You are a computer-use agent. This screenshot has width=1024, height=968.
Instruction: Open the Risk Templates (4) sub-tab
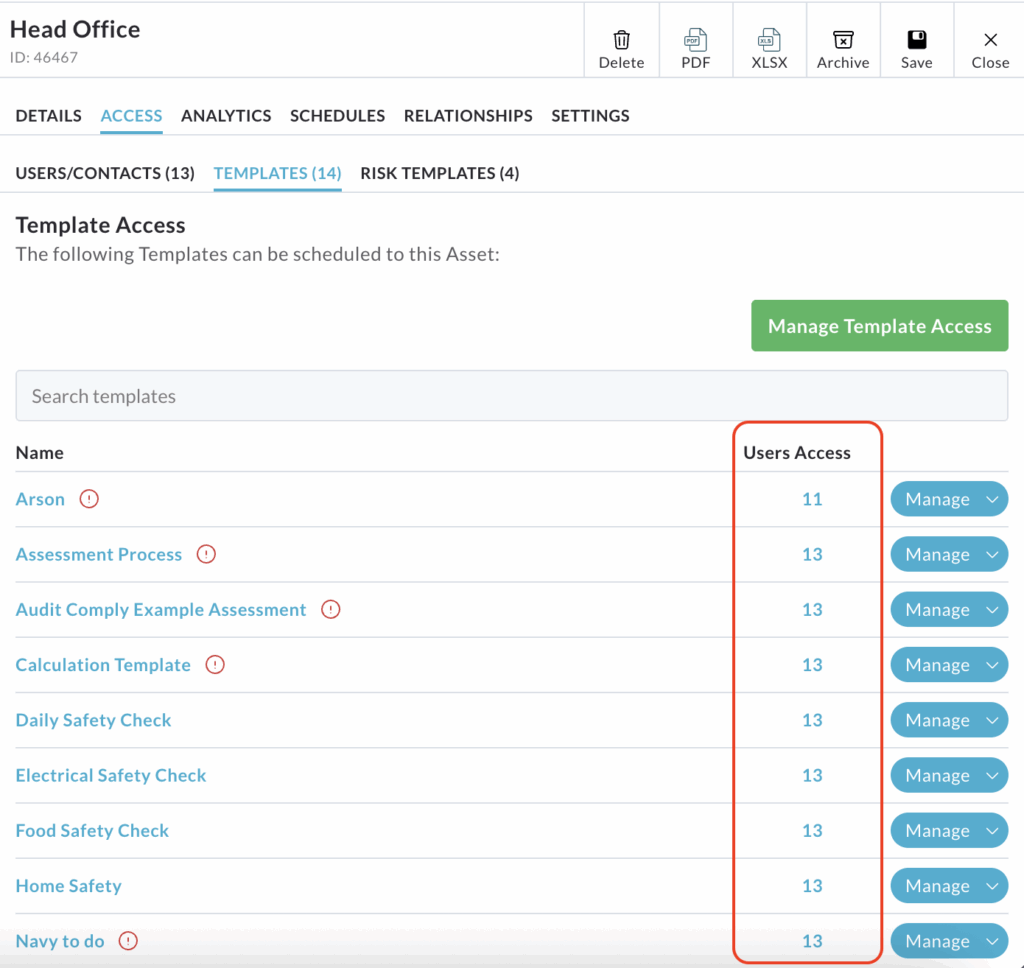click(439, 173)
